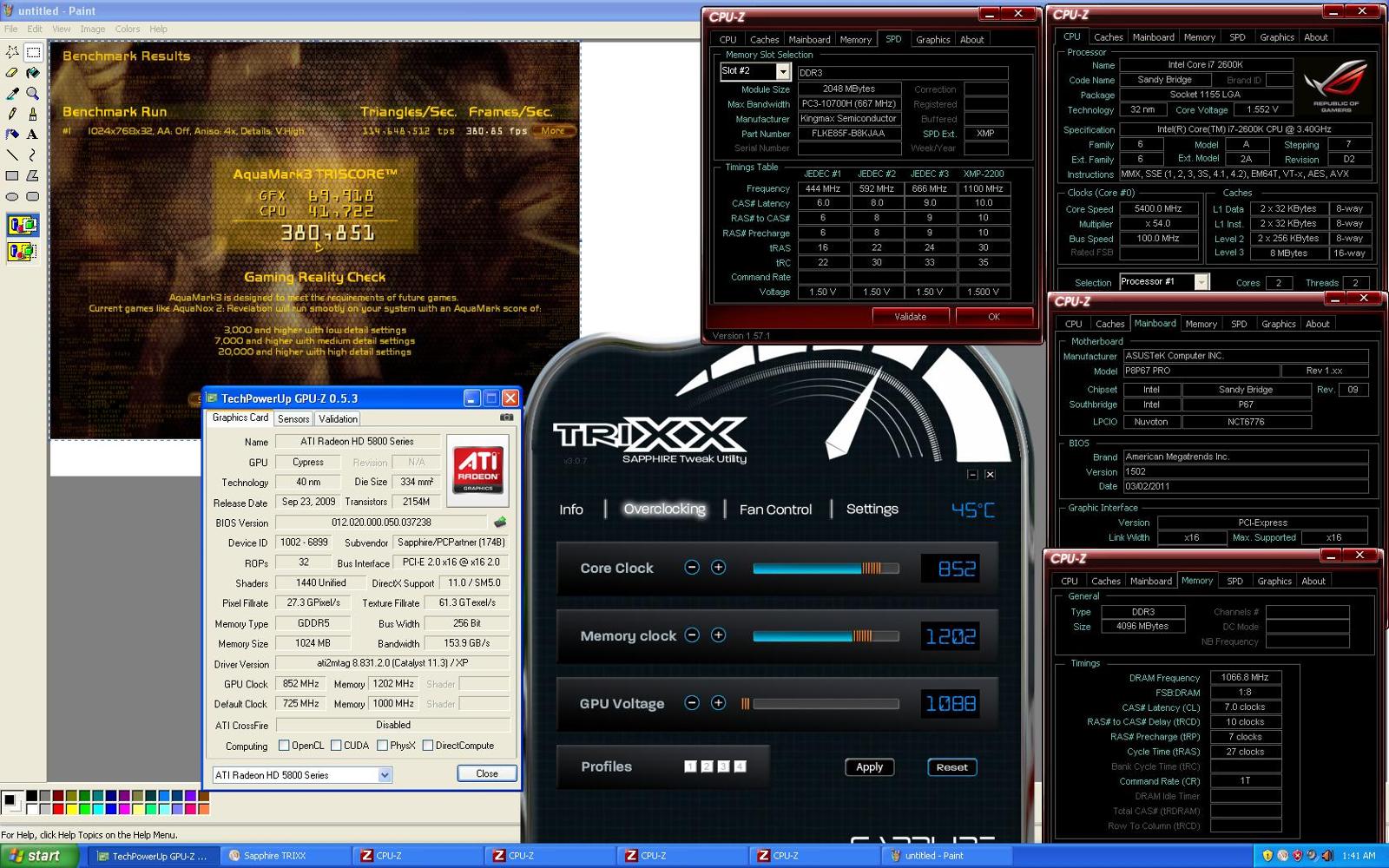The width and height of the screenshot is (1389, 868).
Task: Open the ATI Radeon HD 5800 Series dropdown
Action: pos(385,775)
